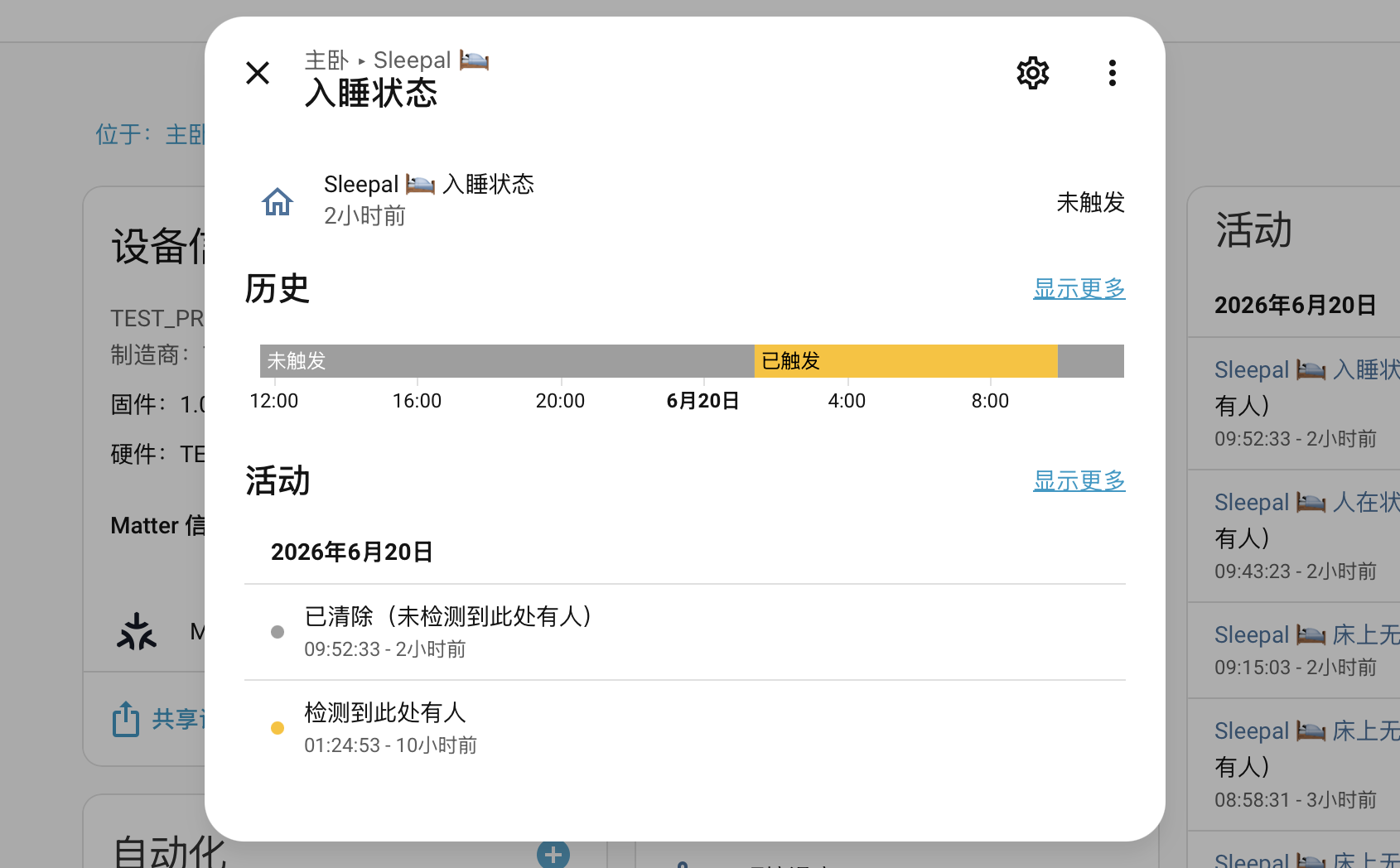Click the home icon beside Sleepal 入睡状态
This screenshot has height=868, width=1400.
pos(278,201)
